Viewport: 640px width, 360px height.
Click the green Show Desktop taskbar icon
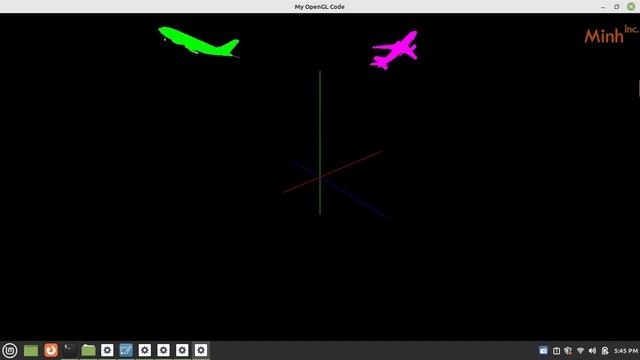click(x=31, y=350)
